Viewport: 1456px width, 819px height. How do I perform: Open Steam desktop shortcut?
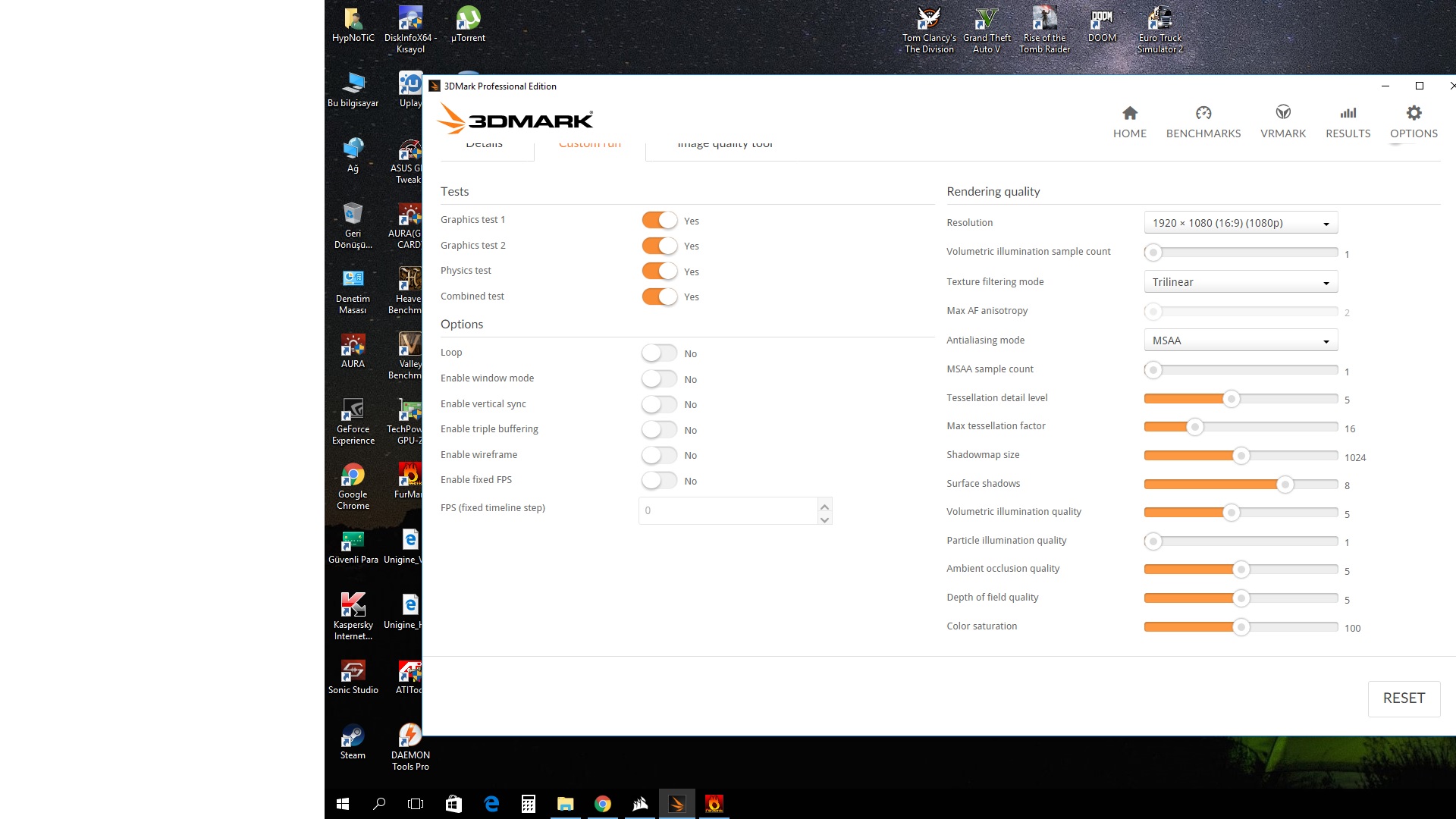(x=353, y=742)
